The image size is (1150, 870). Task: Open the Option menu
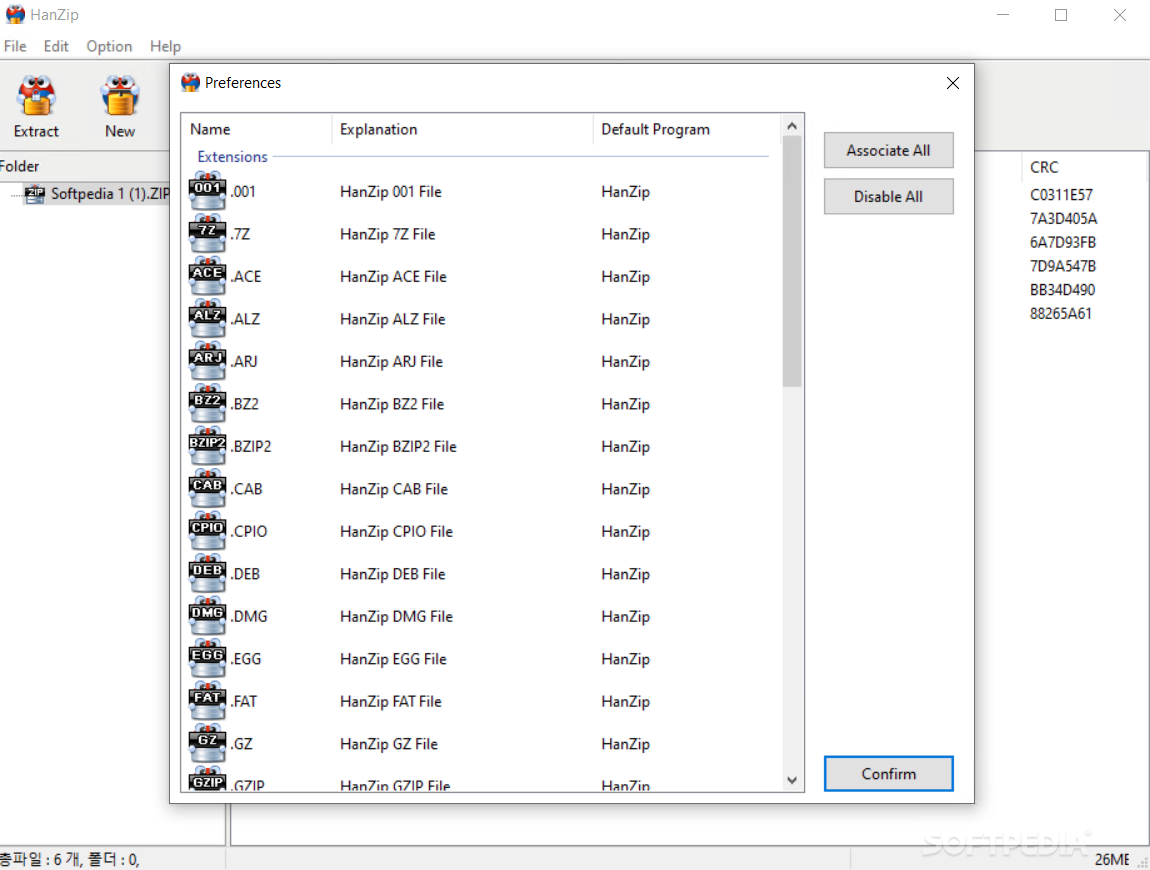[109, 46]
